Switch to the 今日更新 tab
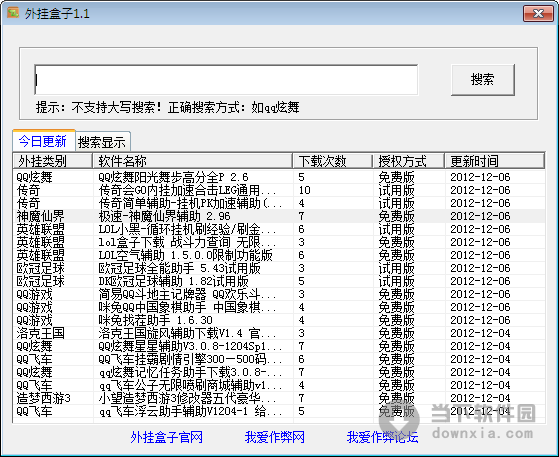 [43, 141]
